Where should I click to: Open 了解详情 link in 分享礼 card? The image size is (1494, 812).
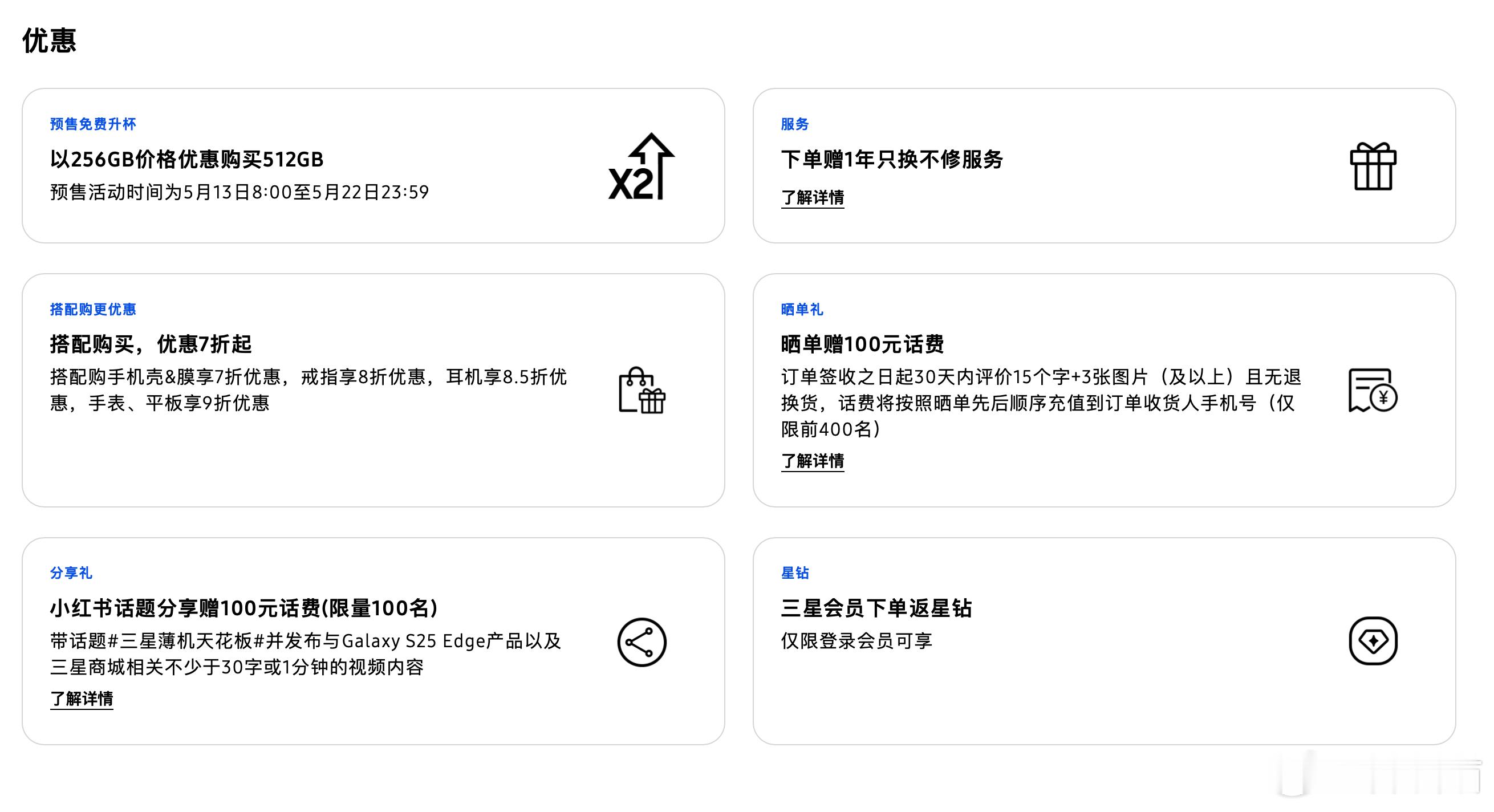click(x=82, y=699)
